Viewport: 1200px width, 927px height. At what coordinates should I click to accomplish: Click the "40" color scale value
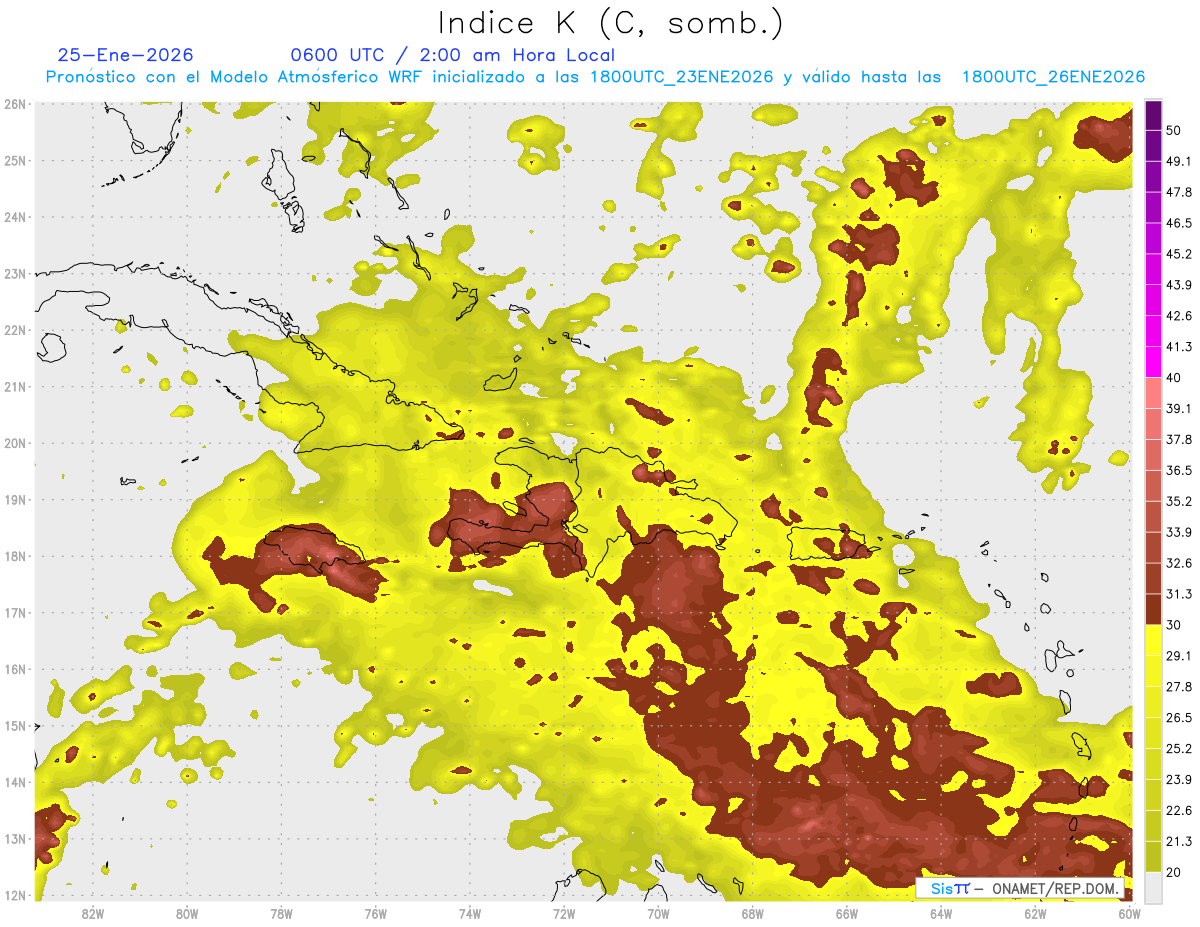[1173, 377]
